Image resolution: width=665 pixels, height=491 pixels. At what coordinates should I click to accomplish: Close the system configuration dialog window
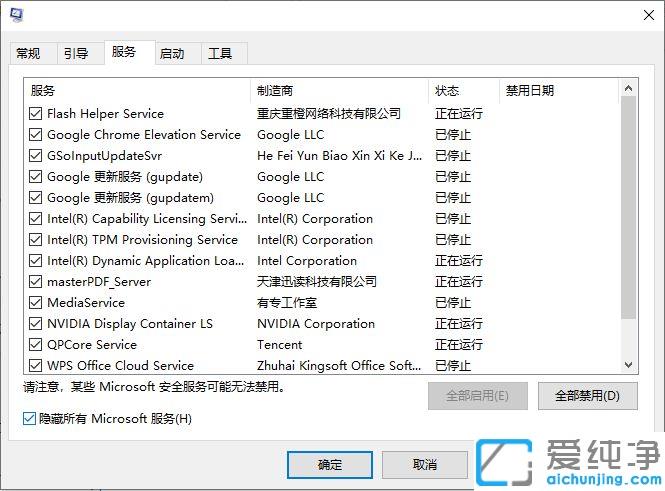648,14
